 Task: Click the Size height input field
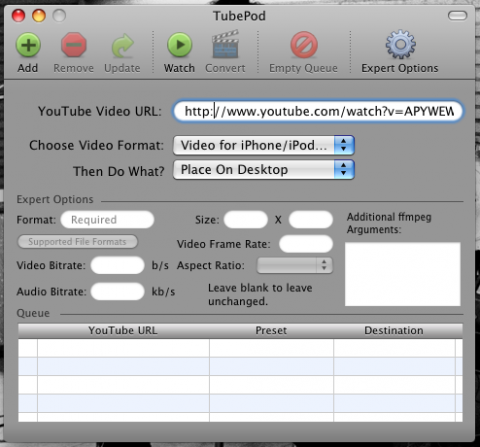point(311,220)
